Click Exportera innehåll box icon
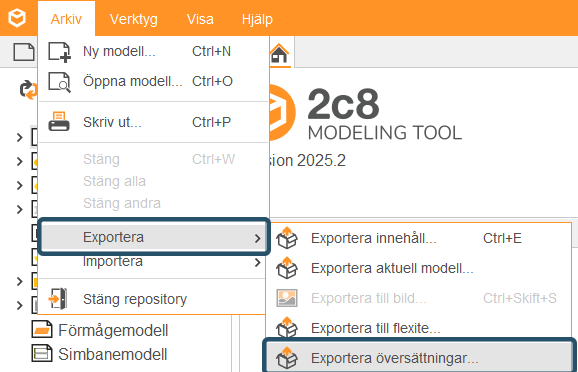578x372 pixels. pyautogui.click(x=287, y=238)
